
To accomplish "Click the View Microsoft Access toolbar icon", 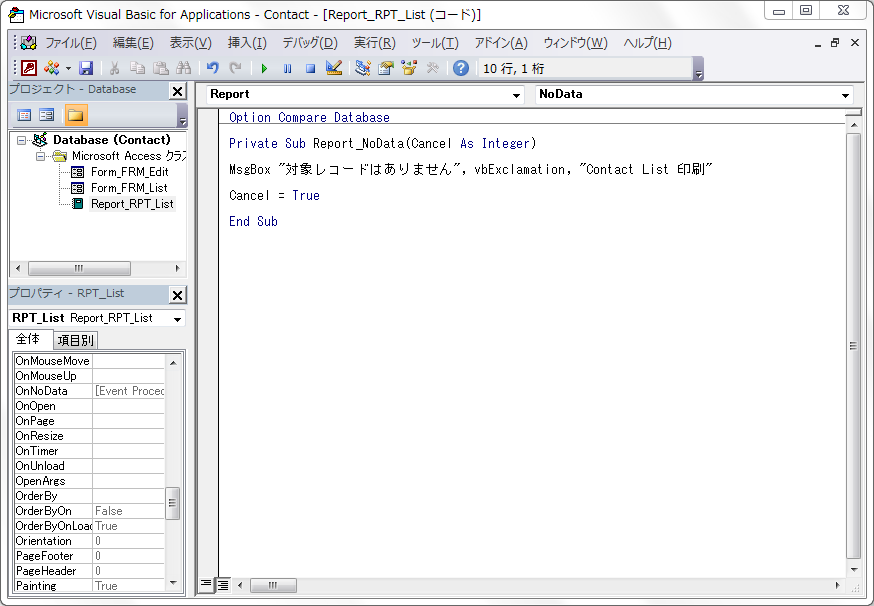I will [29, 68].
